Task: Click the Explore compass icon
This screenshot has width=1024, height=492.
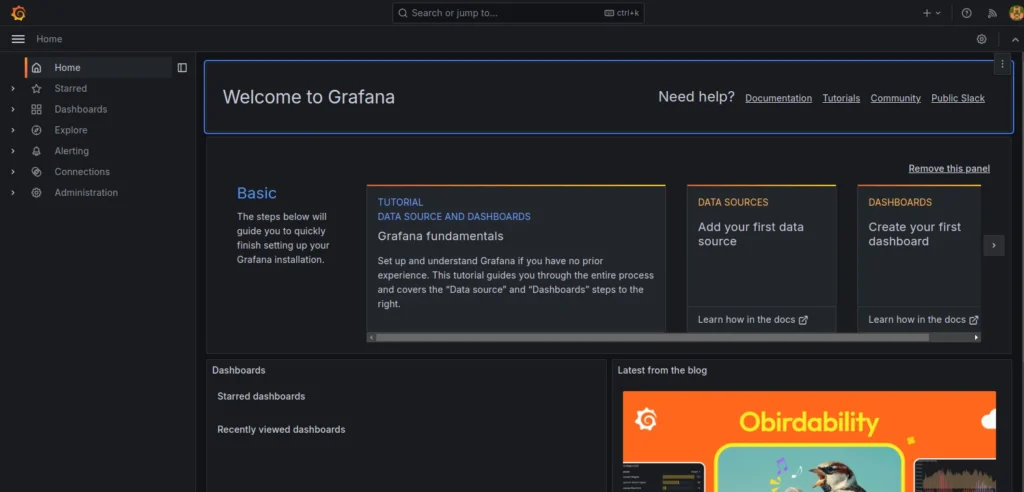Action: [x=37, y=130]
